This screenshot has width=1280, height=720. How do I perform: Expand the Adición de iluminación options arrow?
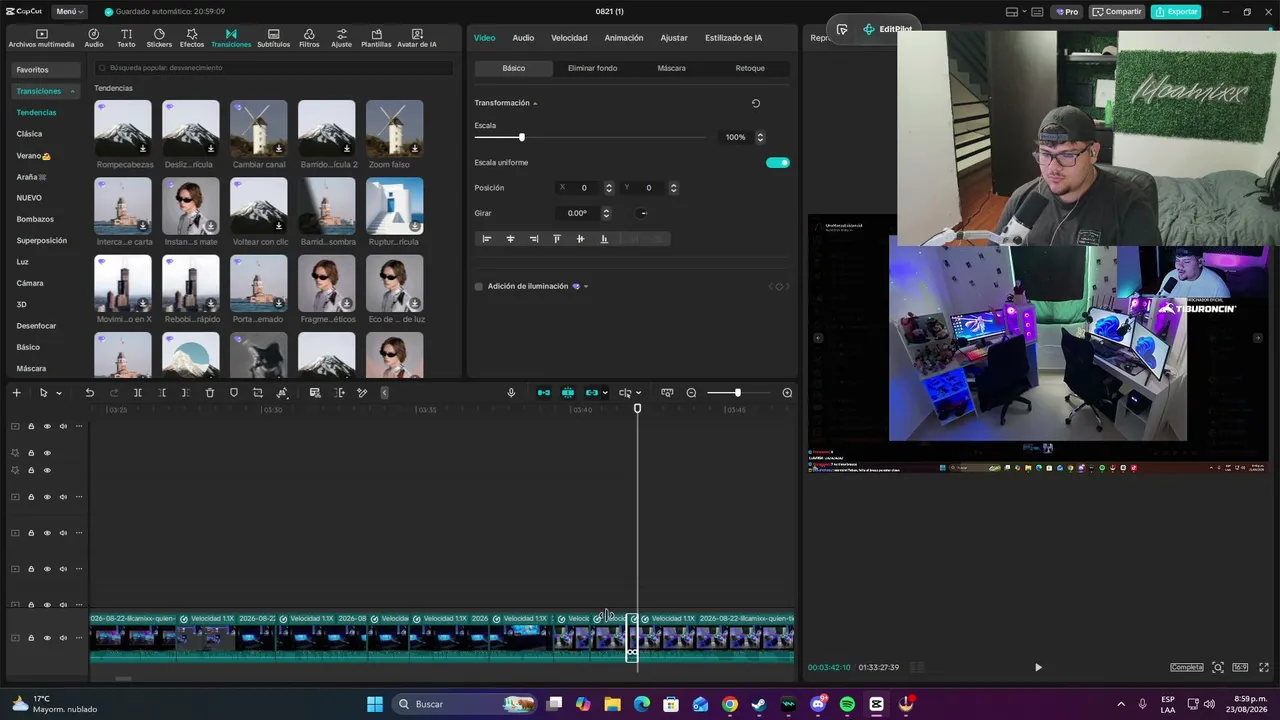click(586, 287)
